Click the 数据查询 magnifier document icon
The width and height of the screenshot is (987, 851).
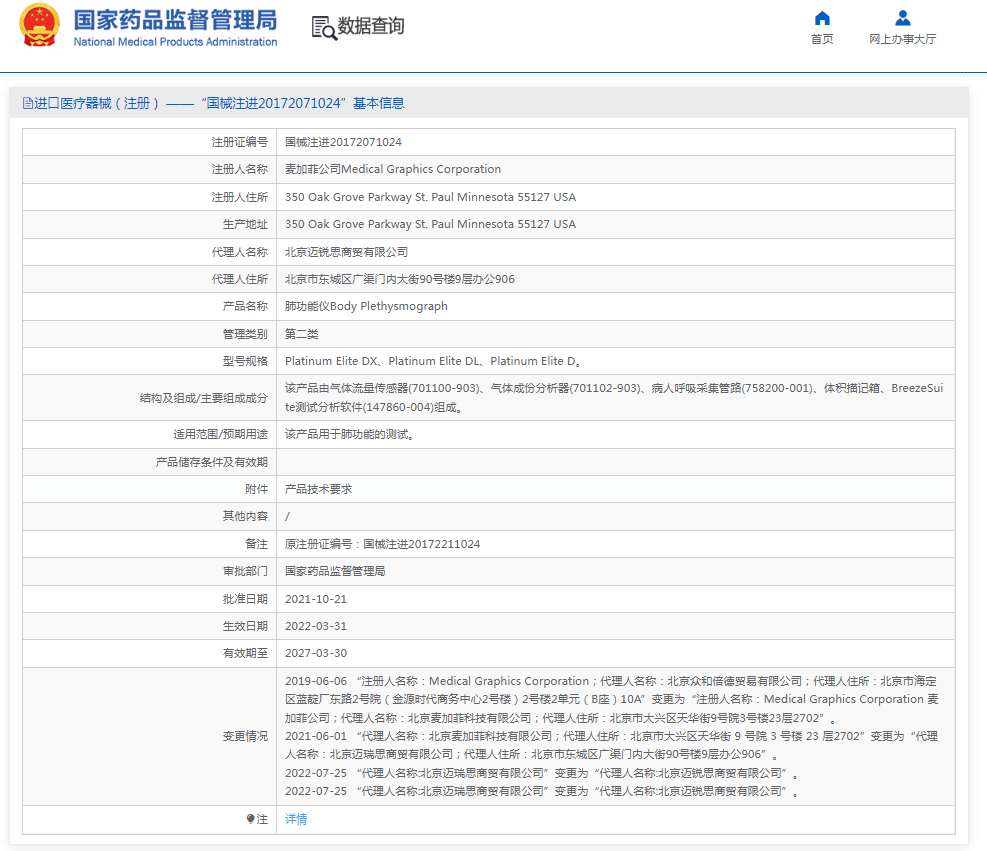click(x=323, y=28)
